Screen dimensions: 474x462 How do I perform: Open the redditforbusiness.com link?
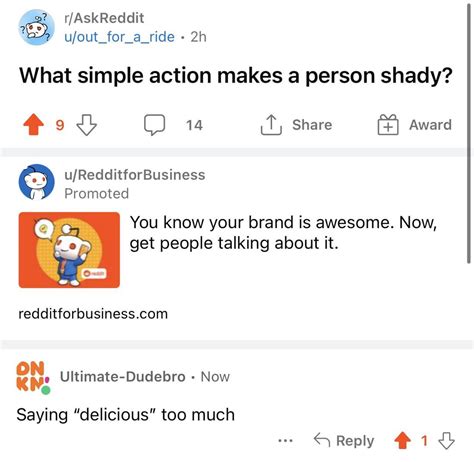coord(93,314)
